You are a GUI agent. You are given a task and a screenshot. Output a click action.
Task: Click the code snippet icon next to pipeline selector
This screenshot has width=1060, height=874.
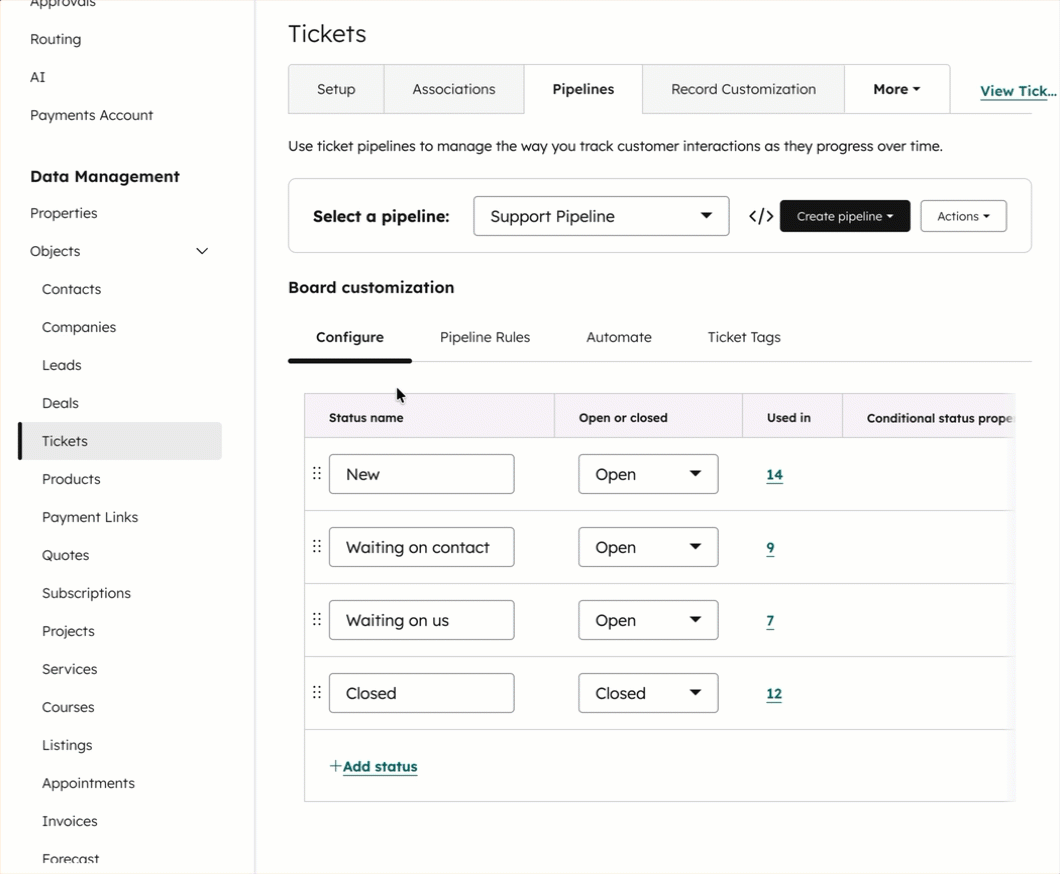pyautogui.click(x=760, y=215)
